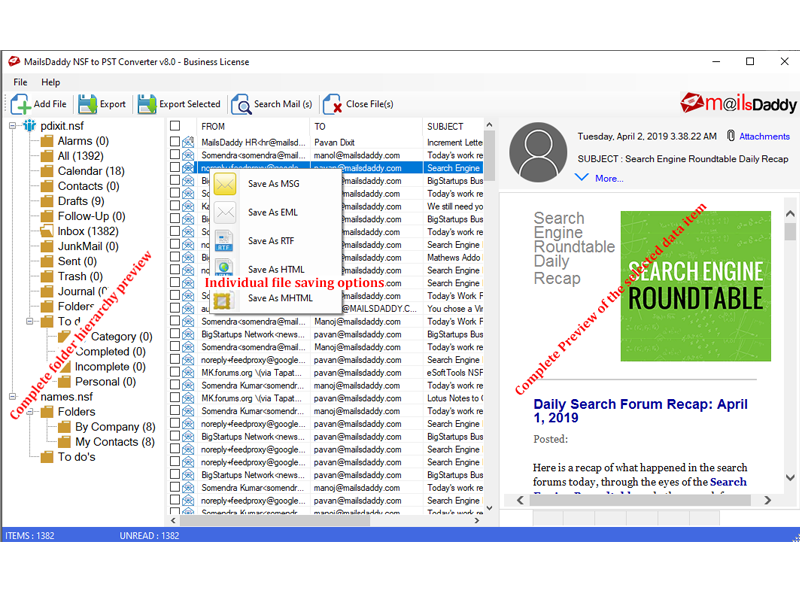
Task: Click the Close File(s) icon
Action: (333, 104)
